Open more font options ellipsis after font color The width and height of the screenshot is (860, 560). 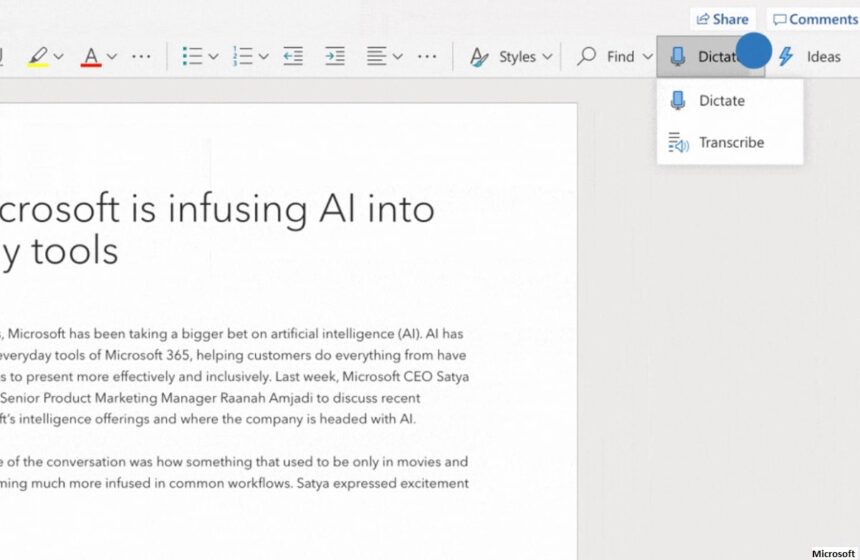coord(141,56)
